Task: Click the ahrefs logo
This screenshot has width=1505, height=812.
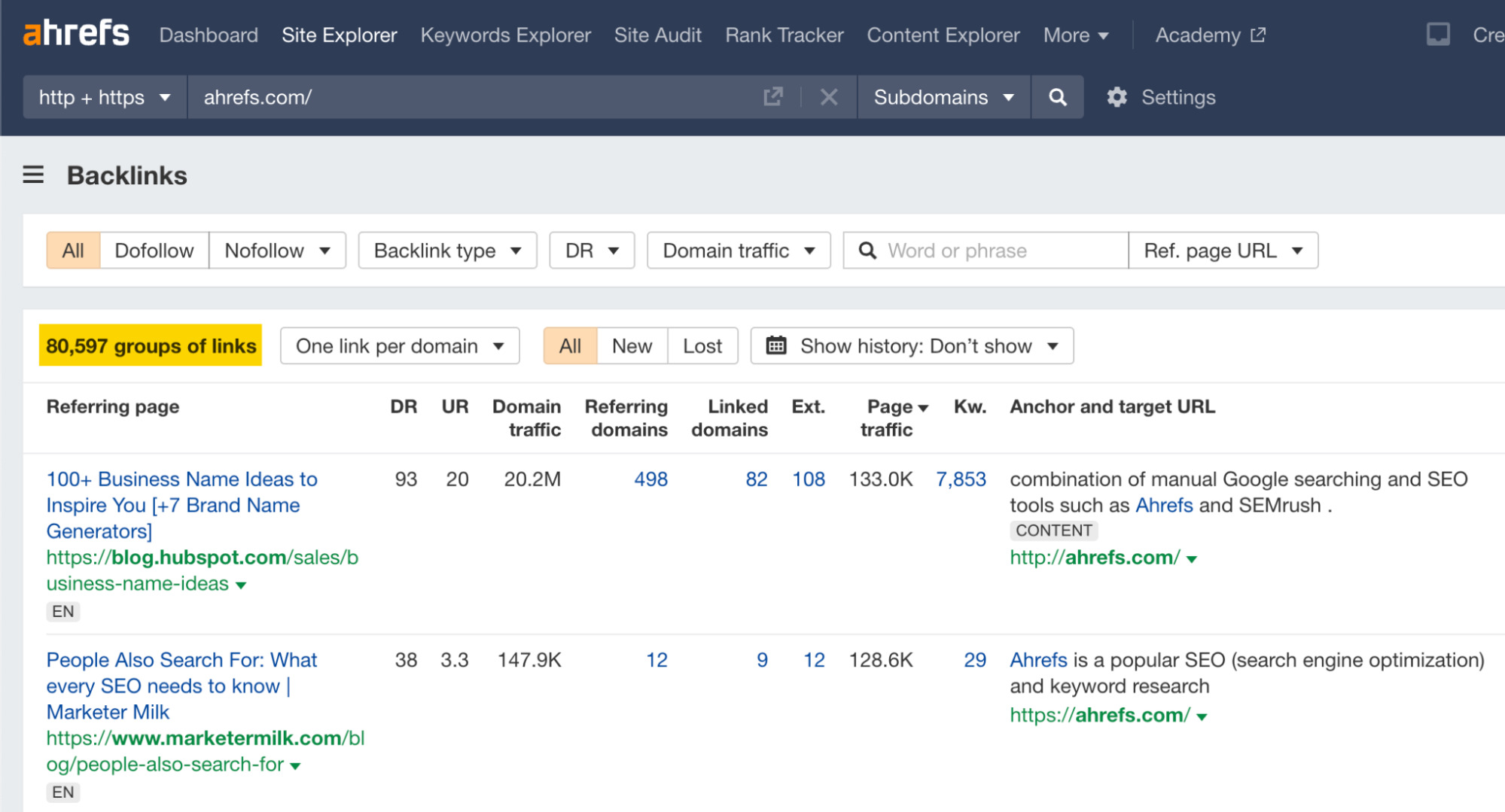Action: pyautogui.click(x=75, y=33)
